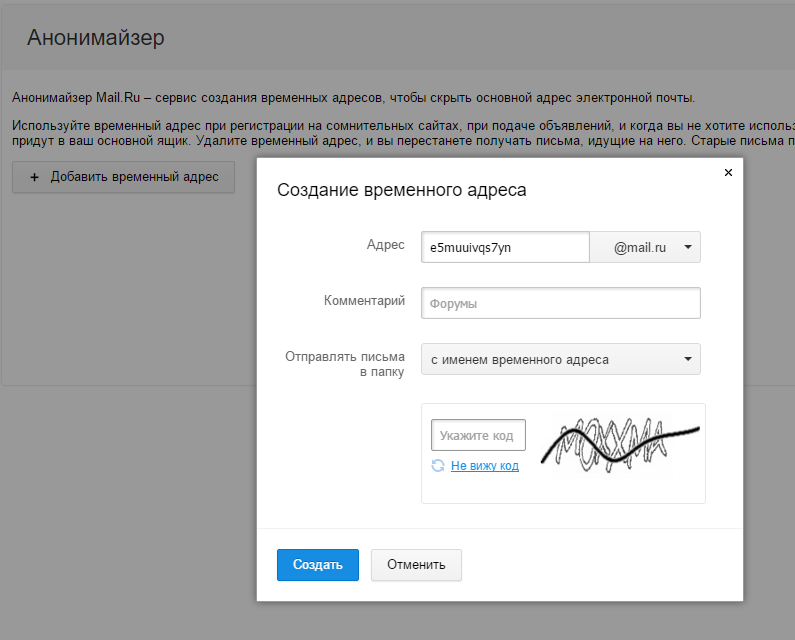Click the 'Анонимайзер' page heading
This screenshot has height=640, width=795.
pyautogui.click(x=96, y=38)
